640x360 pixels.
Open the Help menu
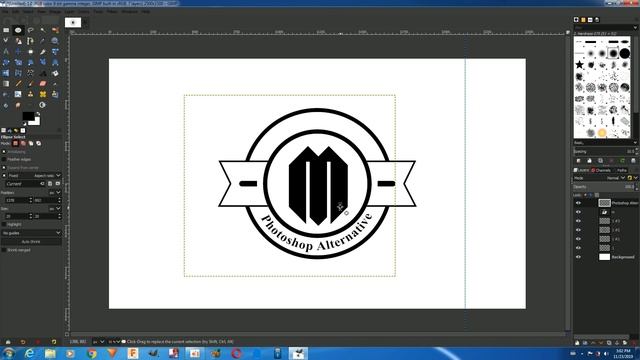146,11
